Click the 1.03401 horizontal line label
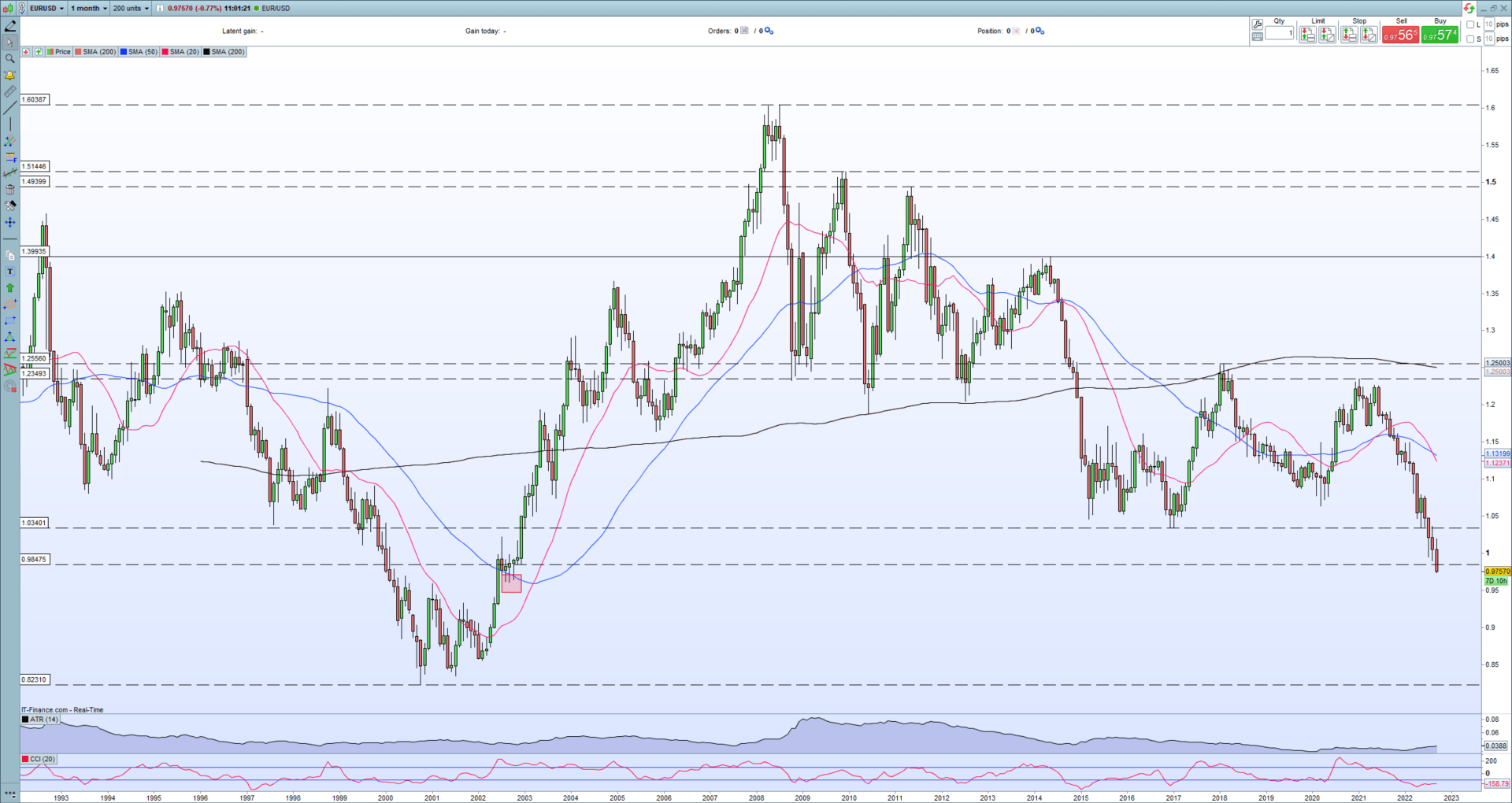Screen dimensions: 1512x803 click(35, 523)
